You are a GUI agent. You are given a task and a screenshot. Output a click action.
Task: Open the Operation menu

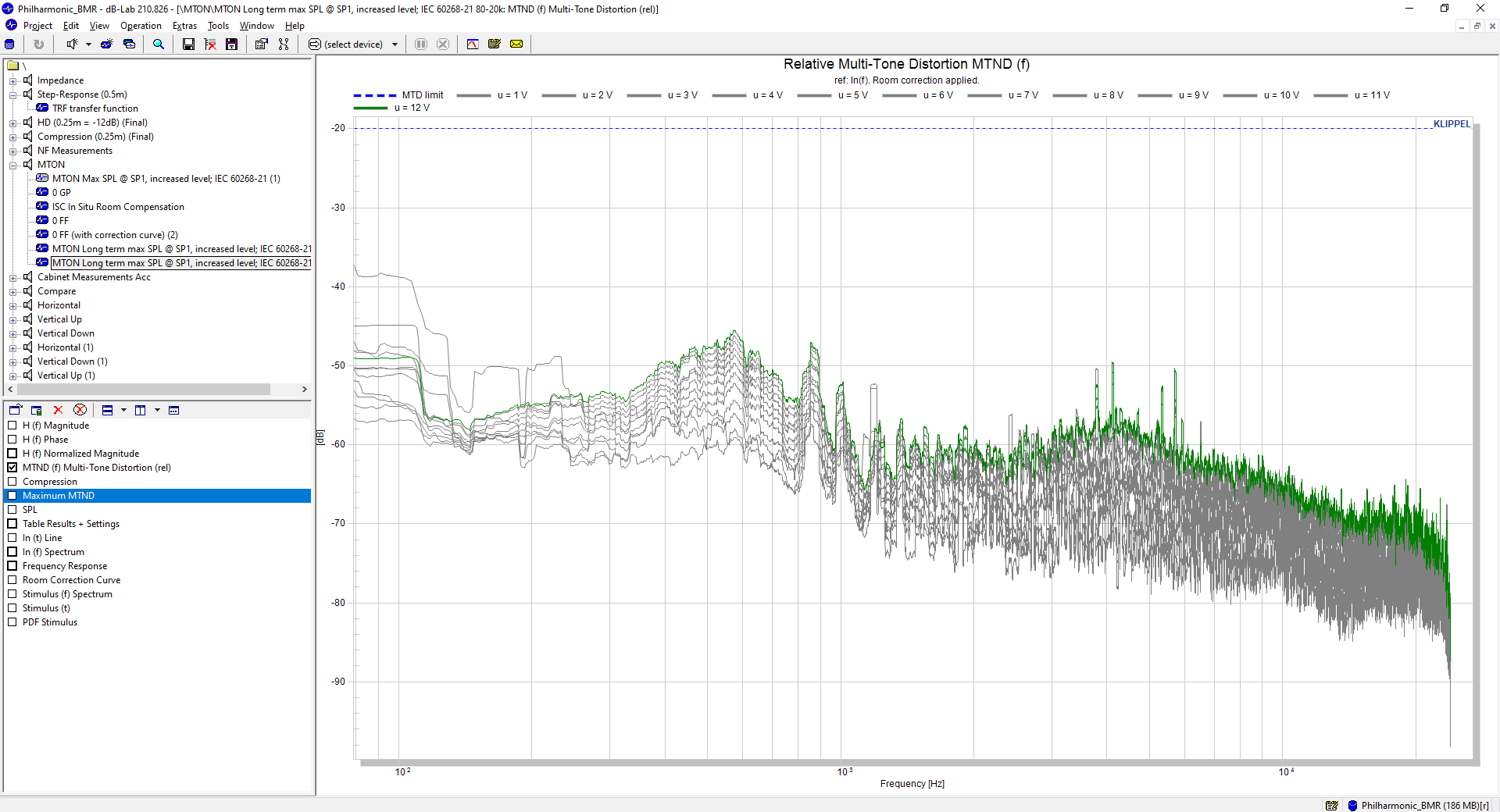(141, 26)
